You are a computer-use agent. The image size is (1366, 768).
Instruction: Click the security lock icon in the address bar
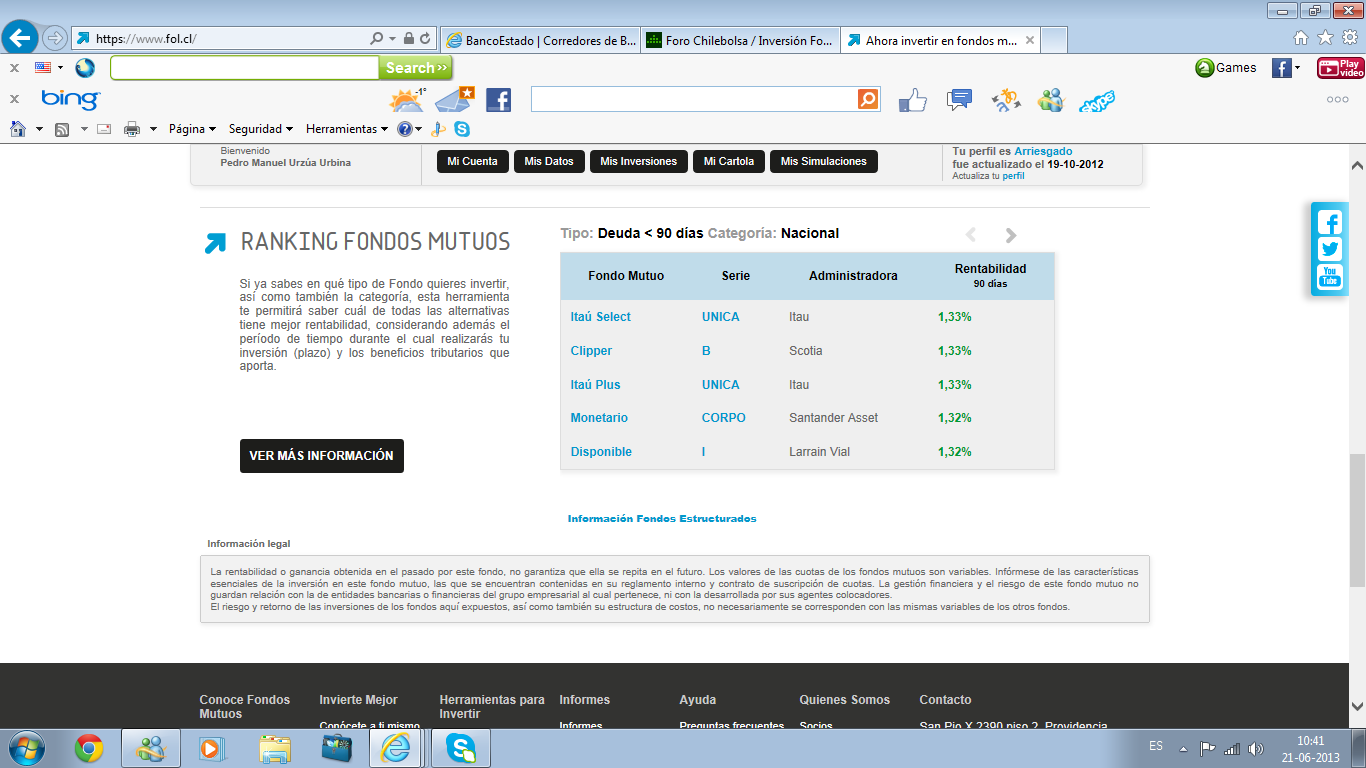tap(408, 39)
